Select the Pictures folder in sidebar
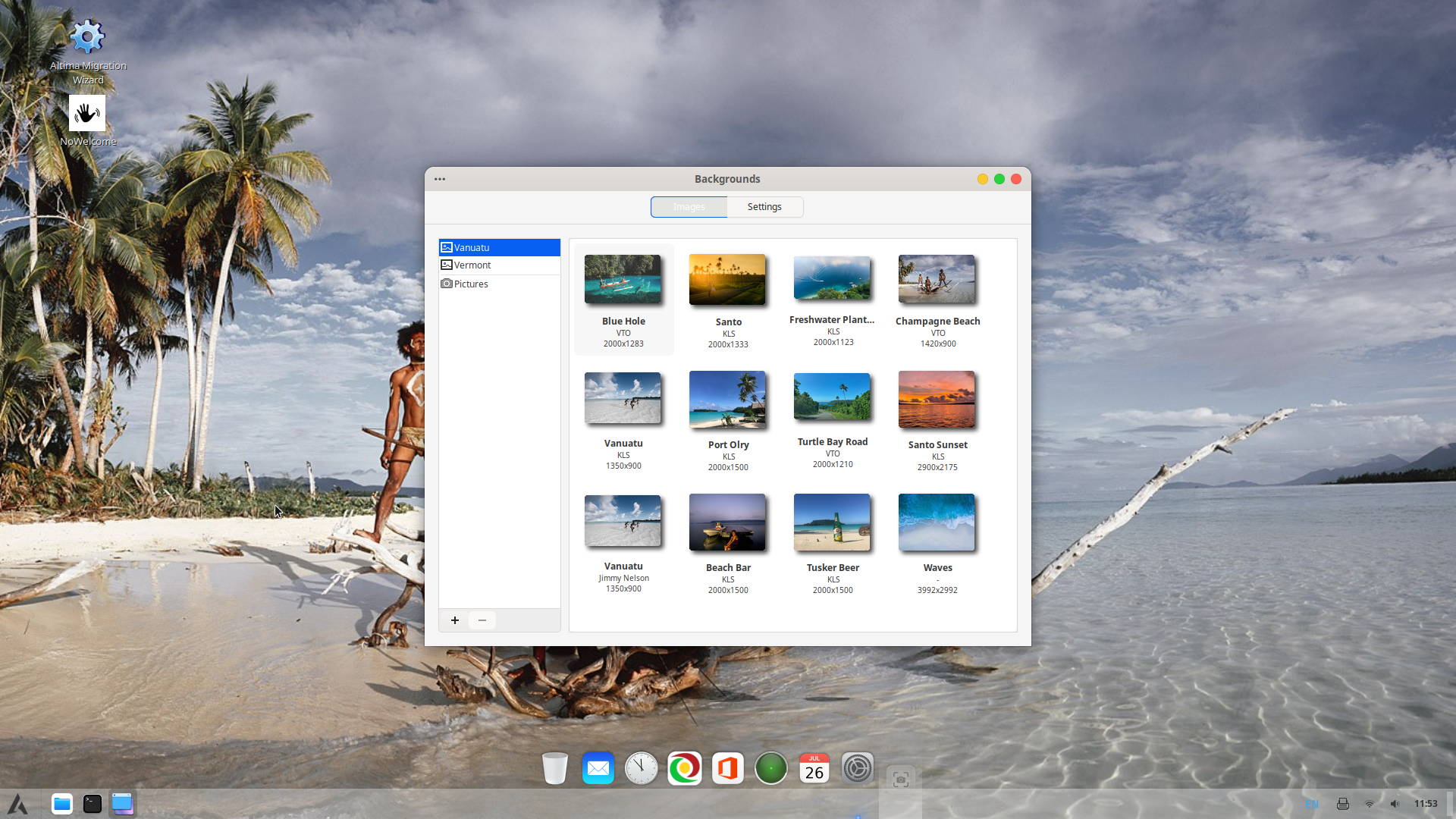The image size is (1456, 819). pos(471,284)
